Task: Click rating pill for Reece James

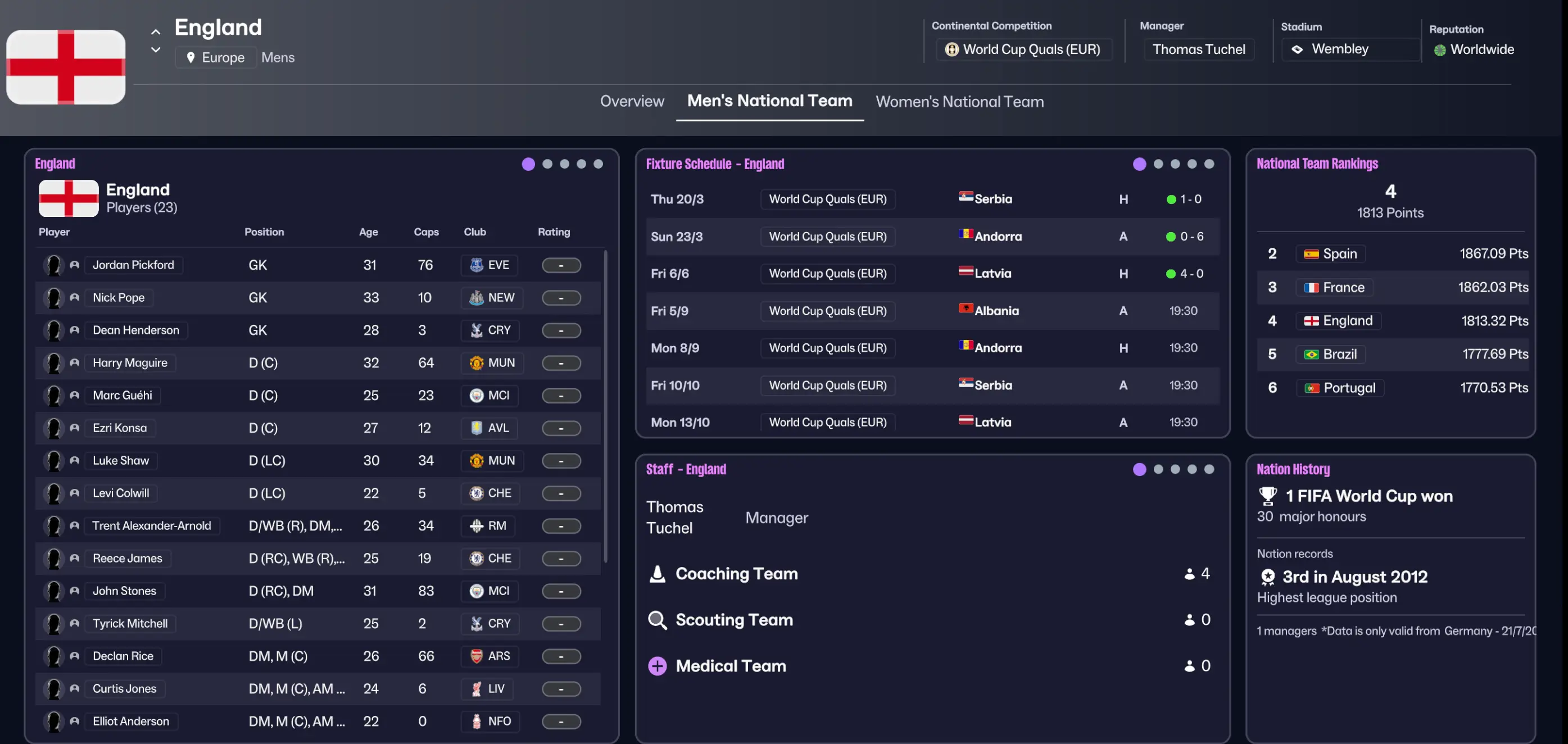Action: pos(561,559)
